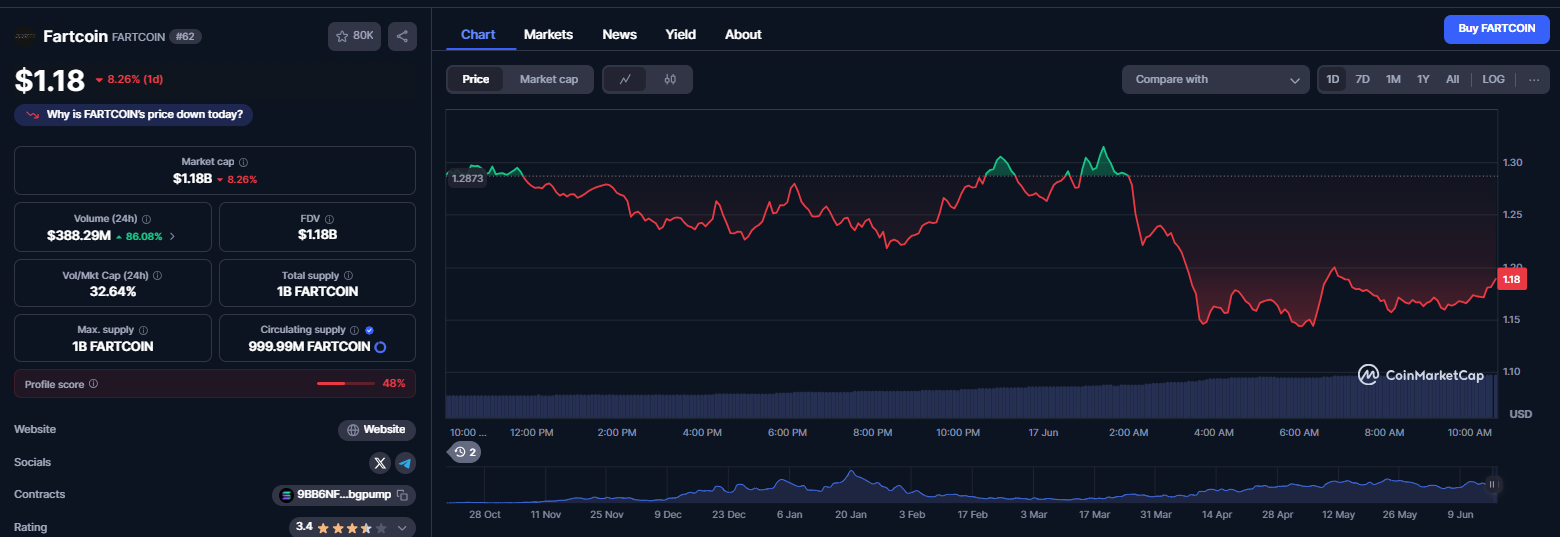Expand Volume (24h) details arrow
The image size is (1560, 537).
click(172, 236)
